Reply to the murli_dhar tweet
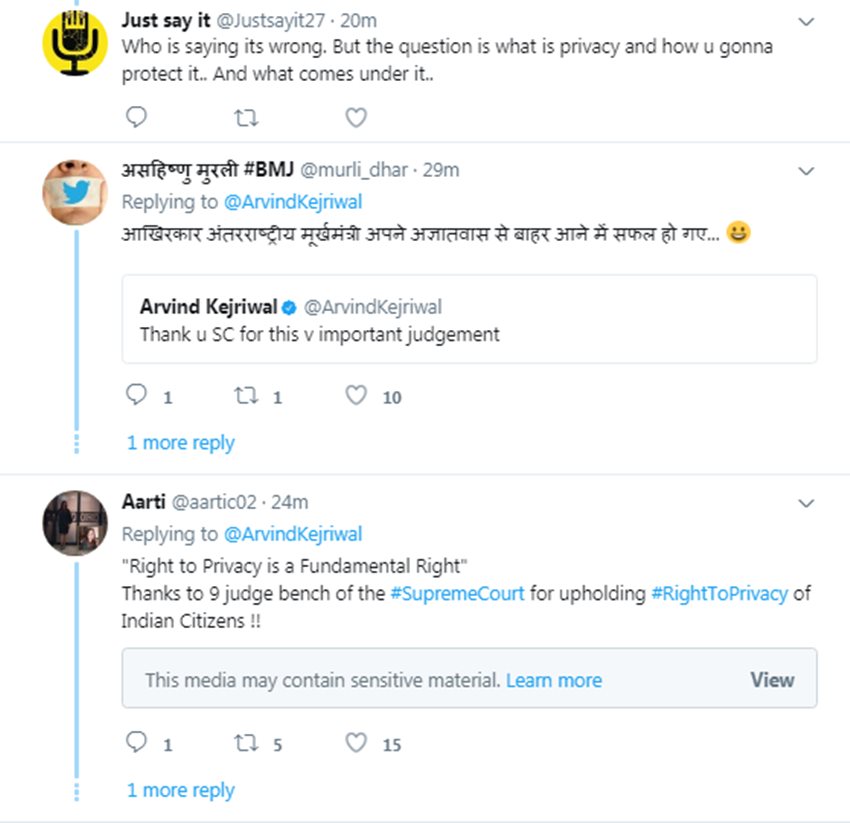This screenshot has width=850, height=823. (137, 396)
